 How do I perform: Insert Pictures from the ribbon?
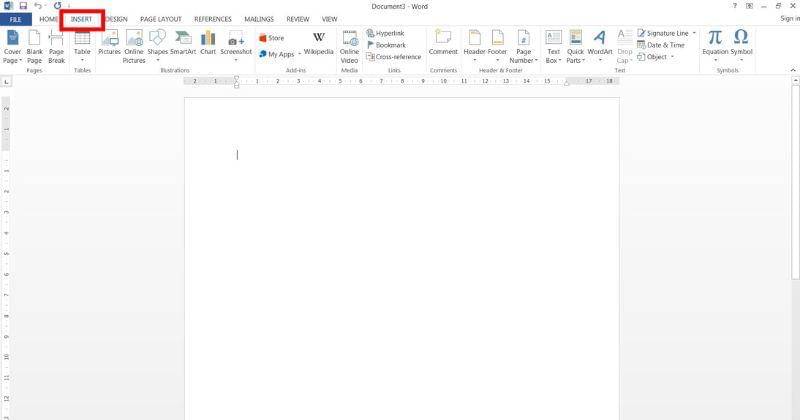pos(109,44)
